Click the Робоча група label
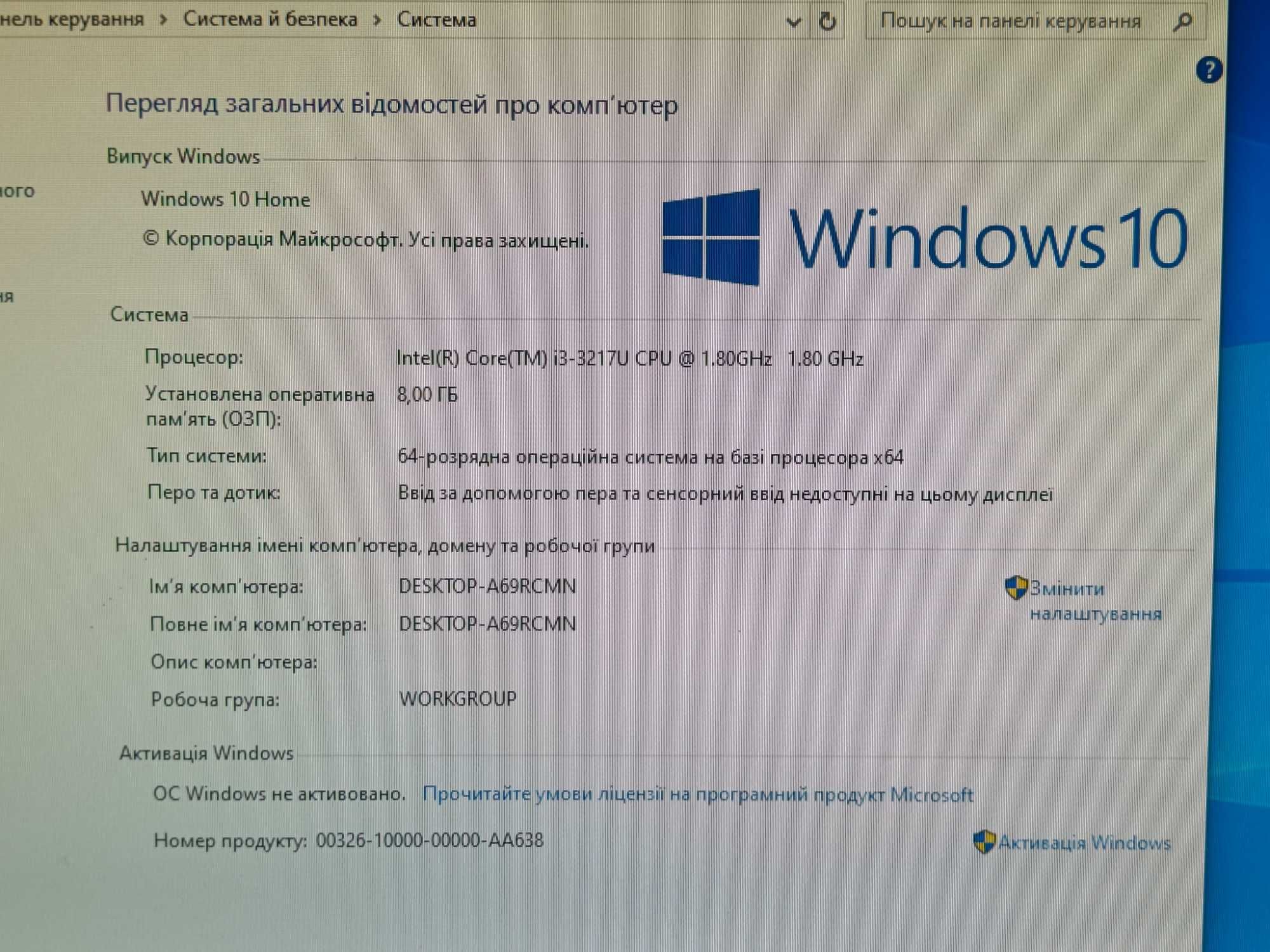Screen dimensions: 1270x952 pyautogui.click(x=215, y=699)
